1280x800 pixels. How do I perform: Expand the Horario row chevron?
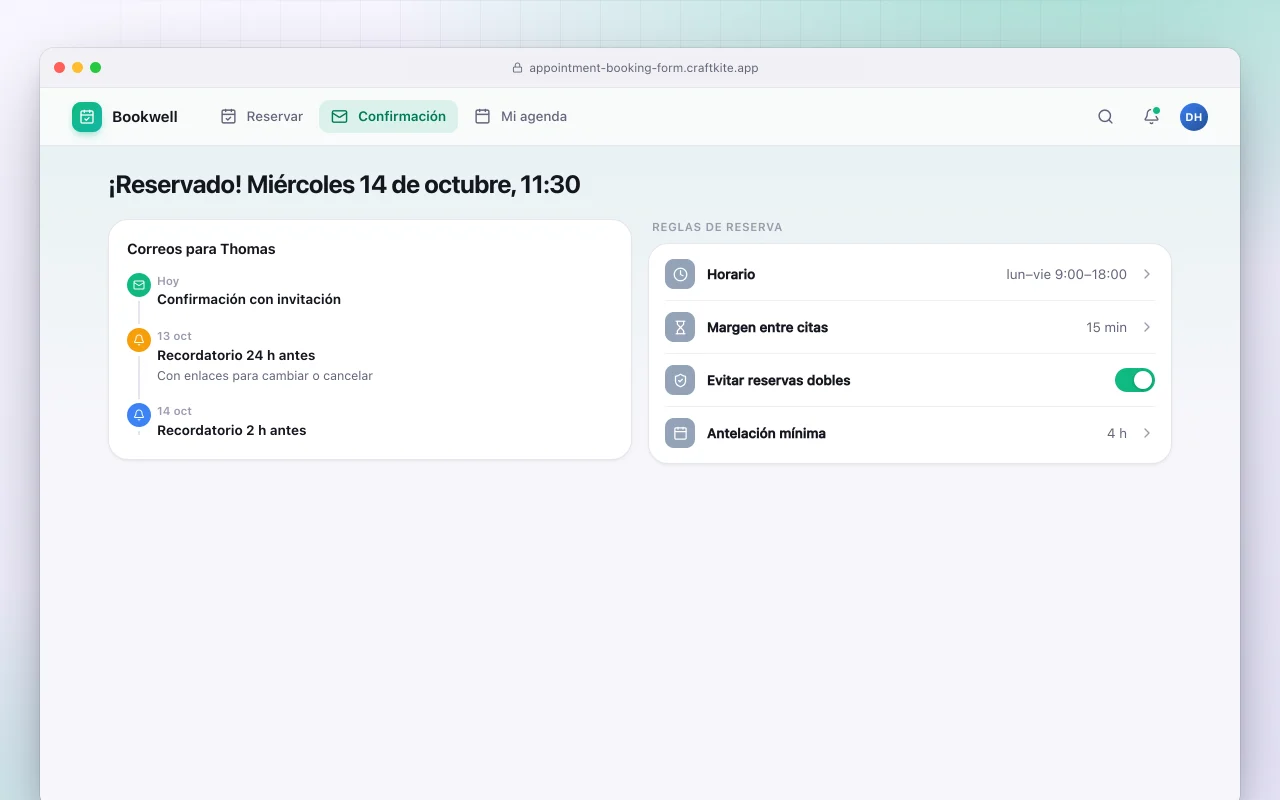1147,274
